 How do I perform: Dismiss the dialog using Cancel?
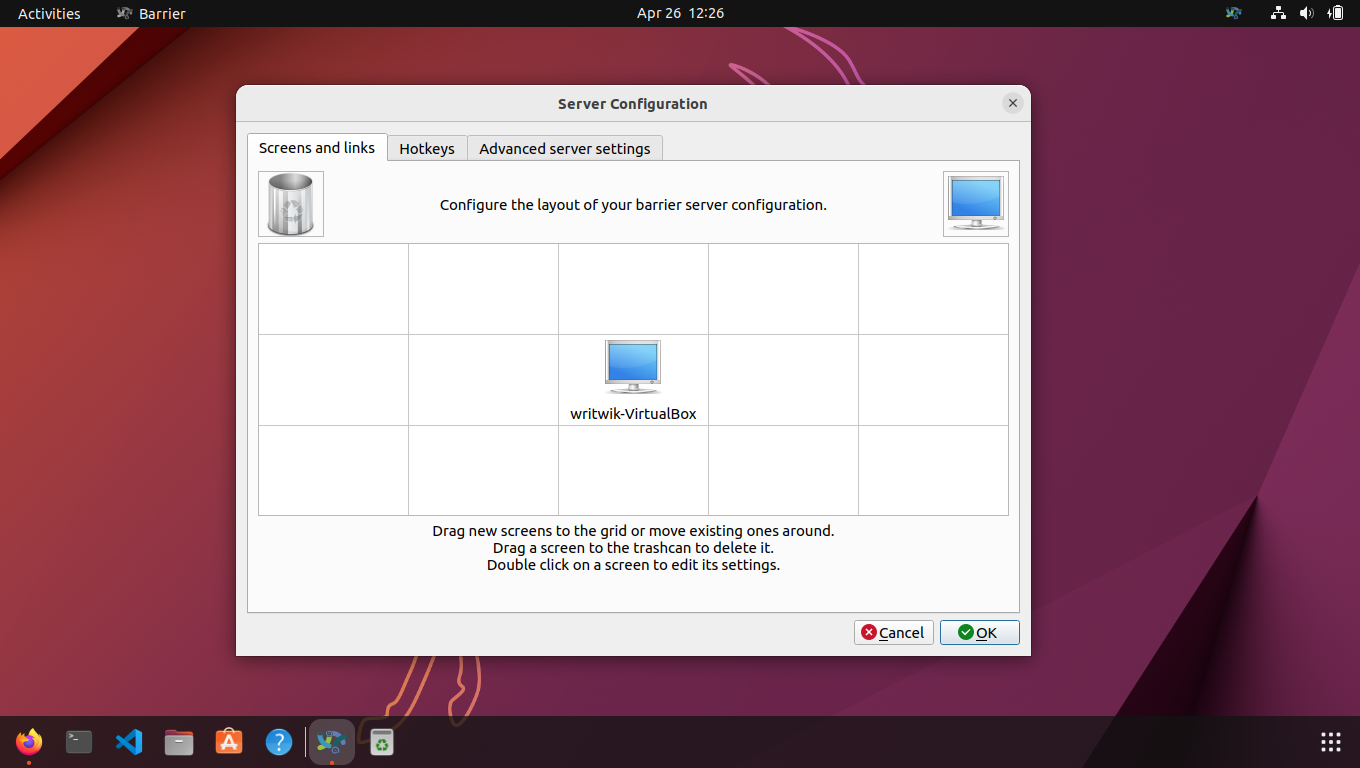tap(893, 632)
